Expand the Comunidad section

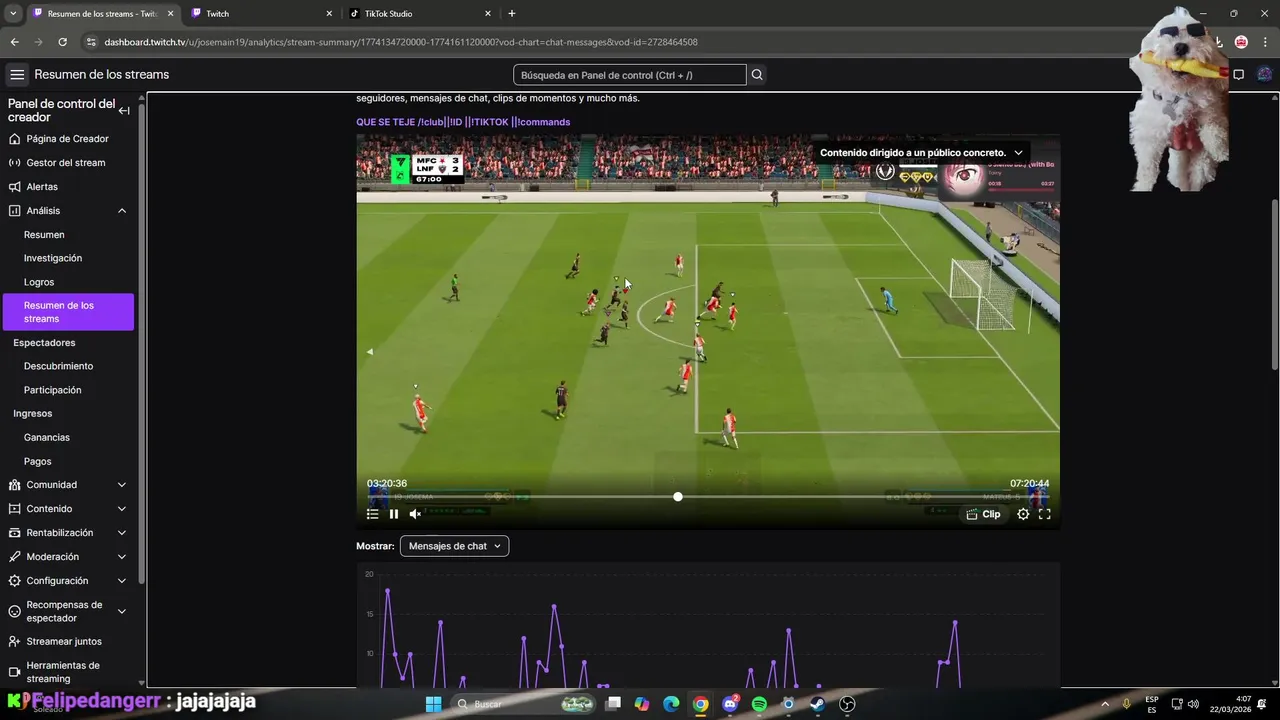122,485
